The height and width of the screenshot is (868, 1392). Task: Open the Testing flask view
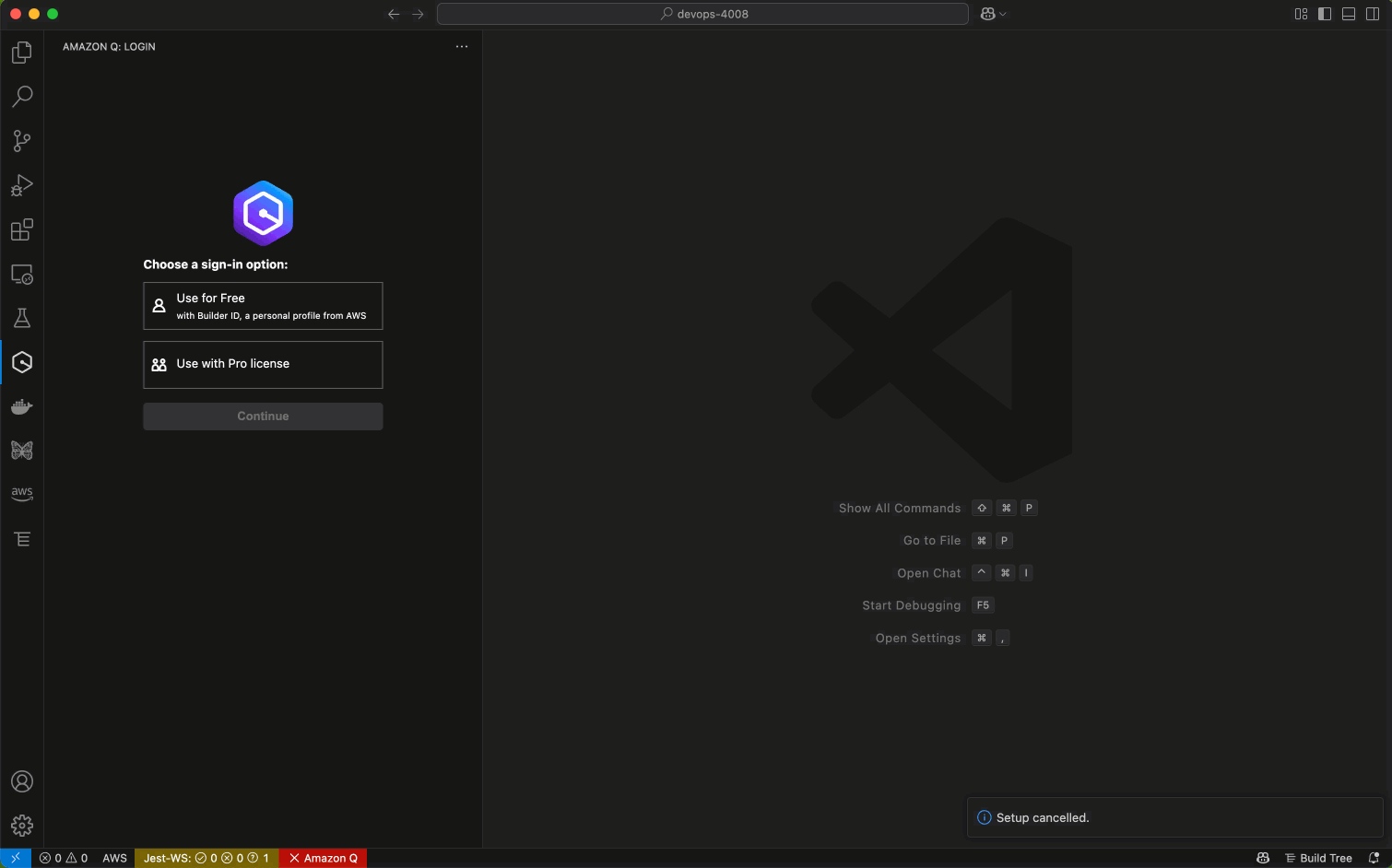pos(22,318)
